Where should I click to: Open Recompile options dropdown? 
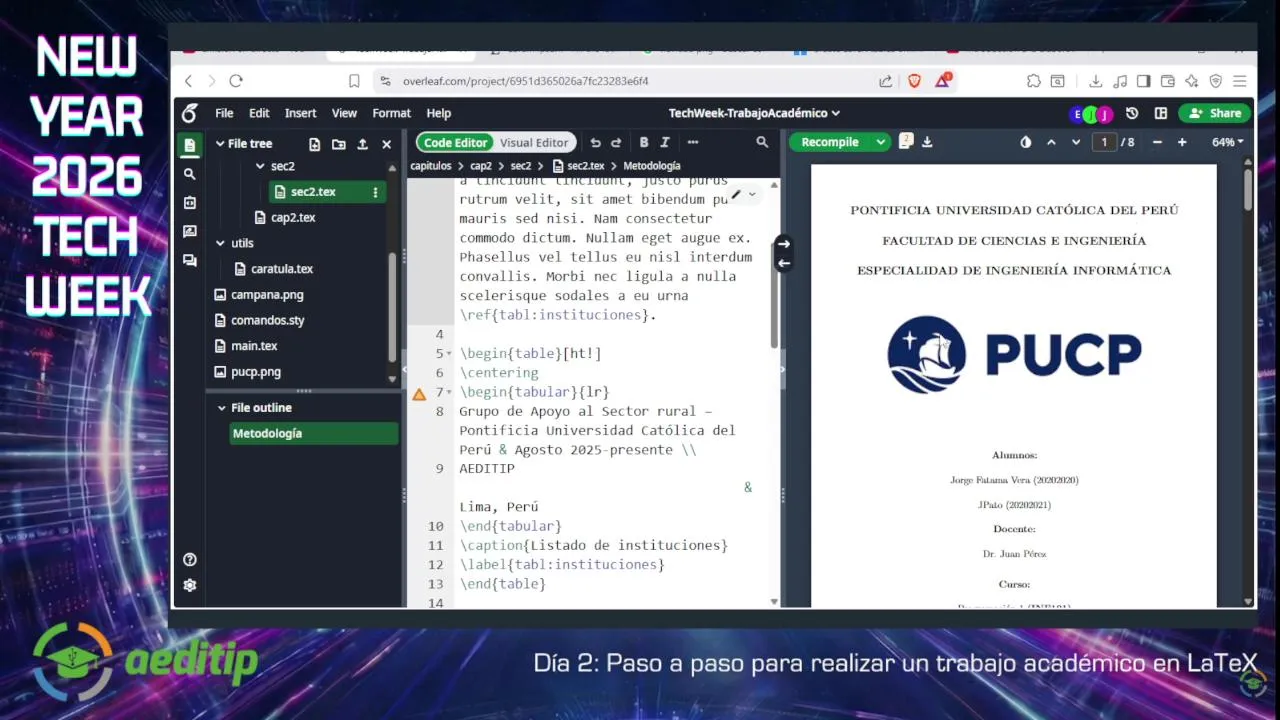click(x=880, y=142)
